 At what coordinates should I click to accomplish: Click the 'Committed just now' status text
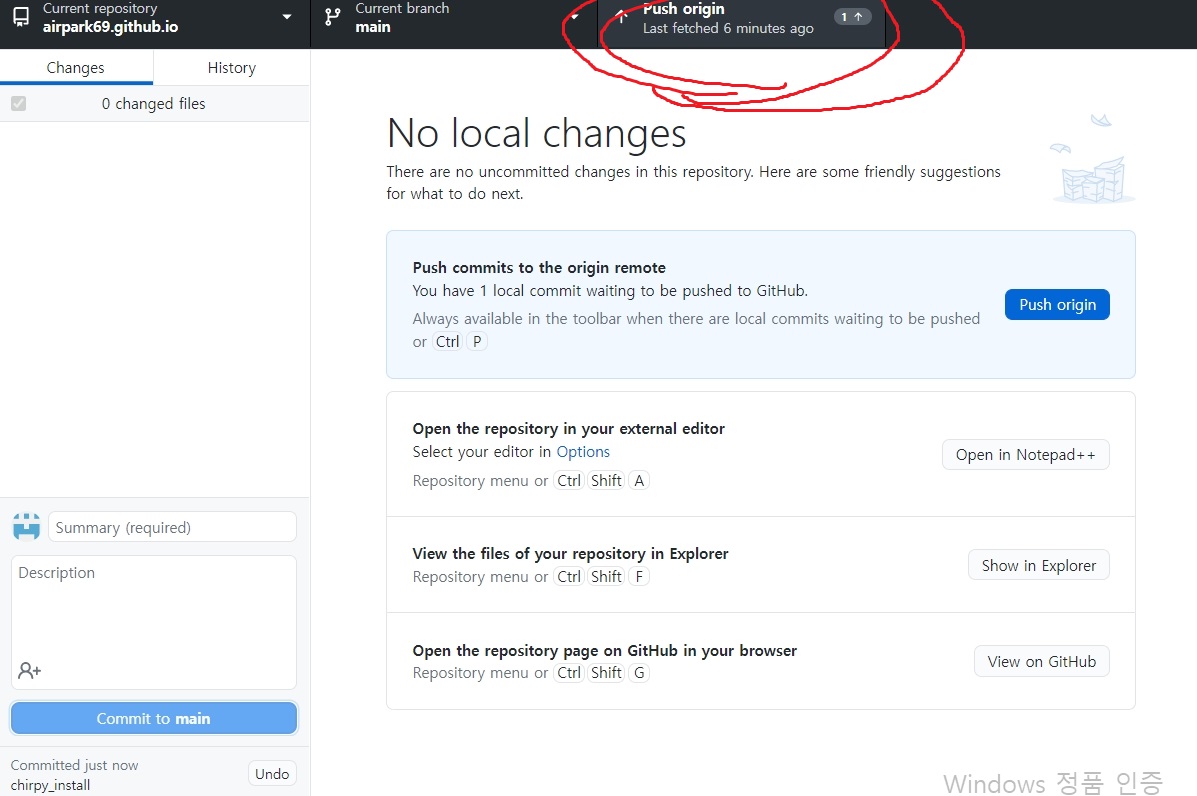coord(74,765)
